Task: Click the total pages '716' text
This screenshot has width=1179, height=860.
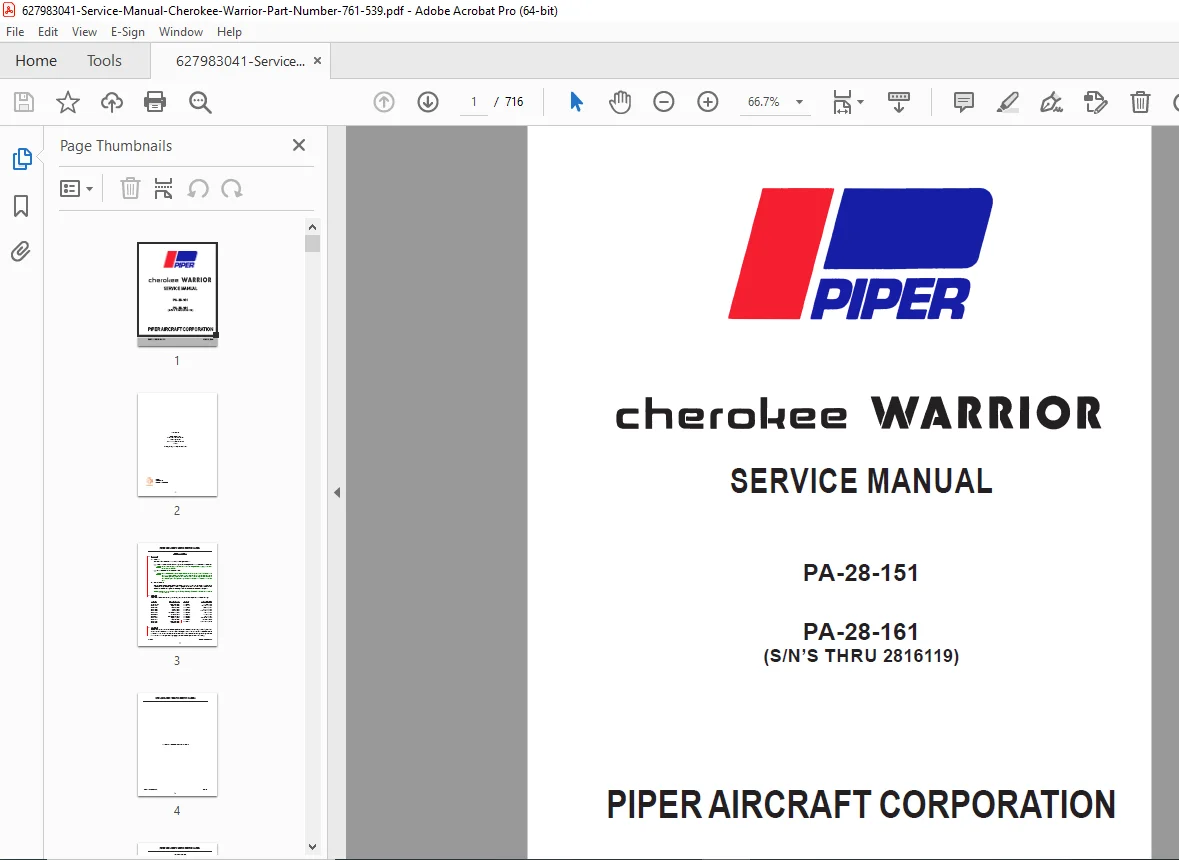Action: 514,102
